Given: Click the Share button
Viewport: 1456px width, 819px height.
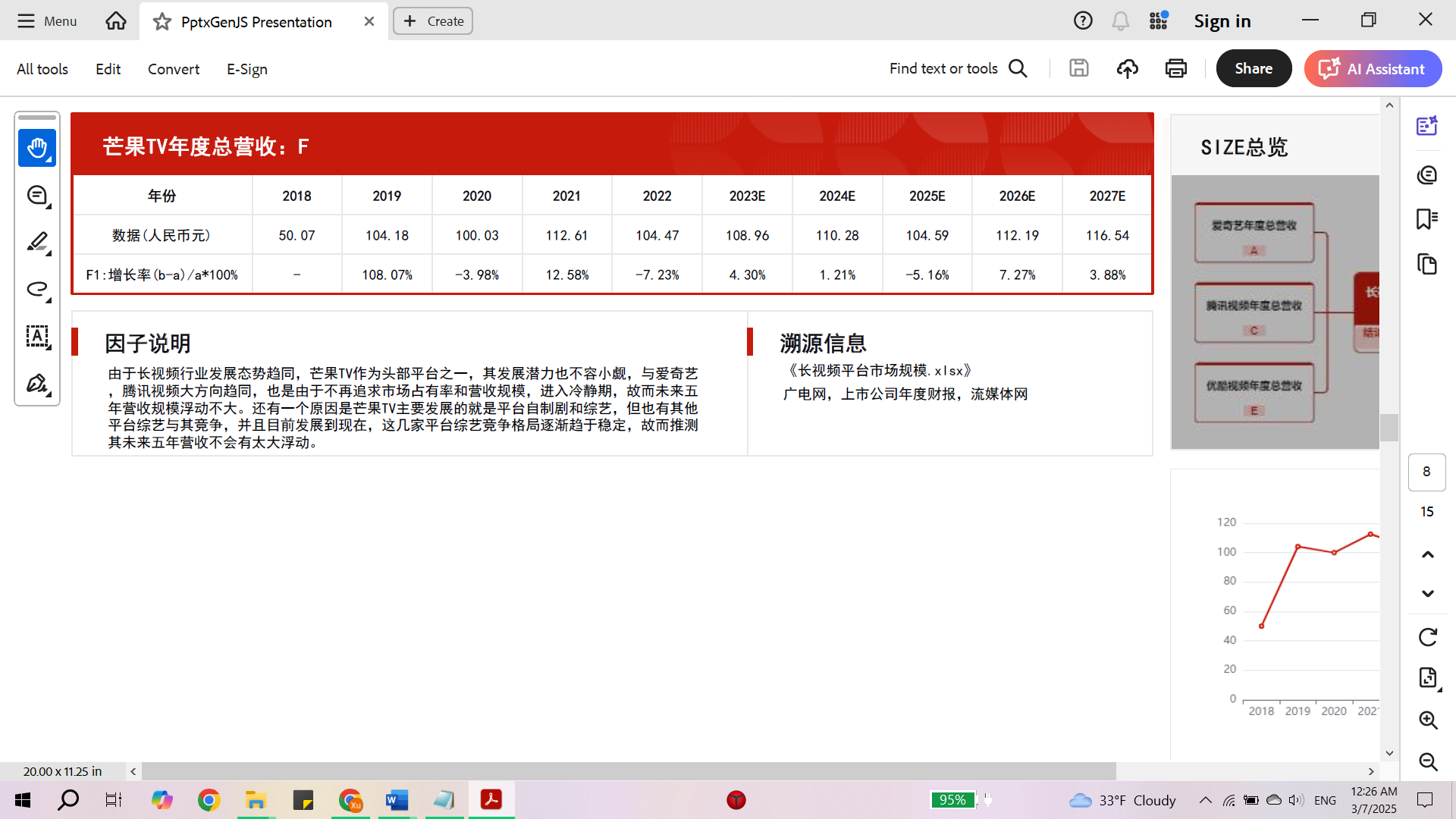Looking at the screenshot, I should point(1254,68).
